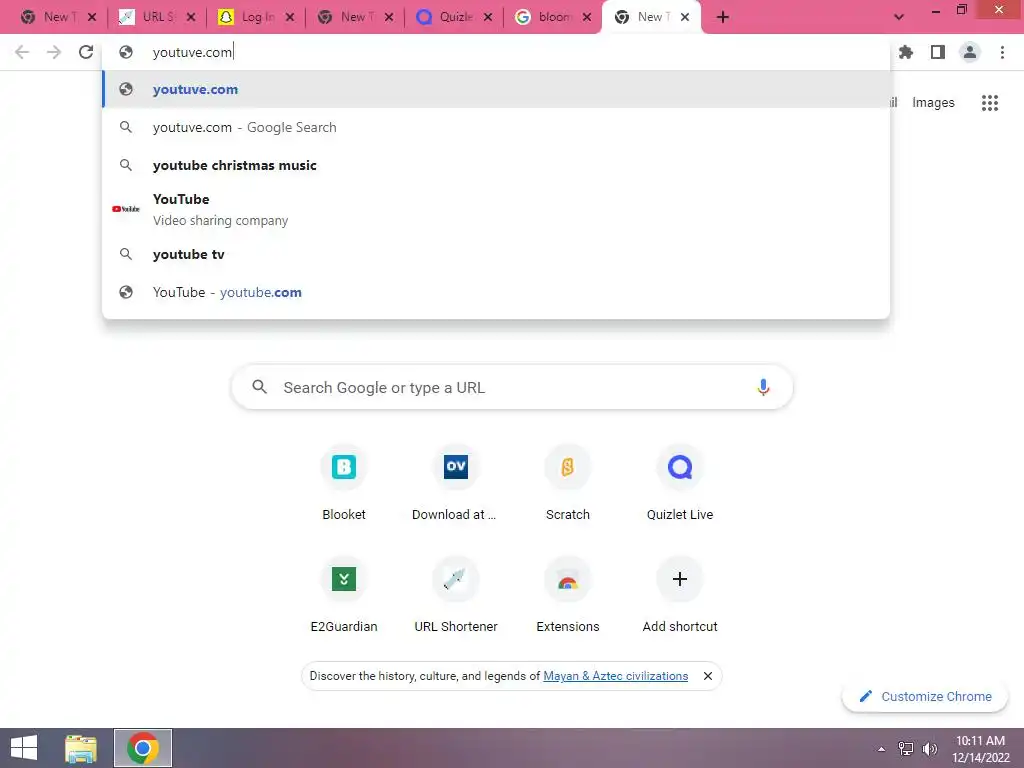Click the Chrome icon in the taskbar
Image resolution: width=1024 pixels, height=768 pixels.
(143, 748)
